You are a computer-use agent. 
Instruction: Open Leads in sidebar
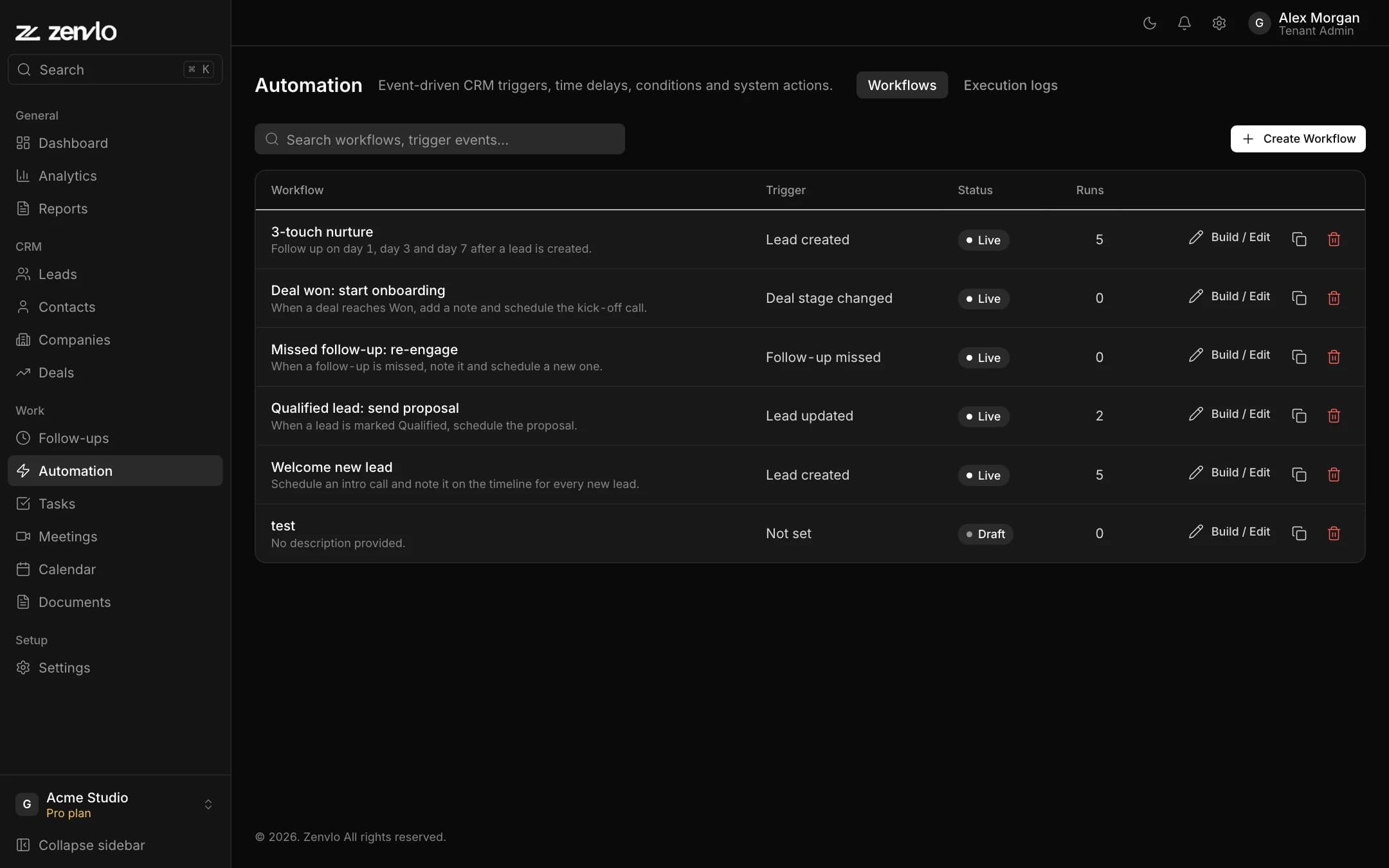tap(115, 274)
